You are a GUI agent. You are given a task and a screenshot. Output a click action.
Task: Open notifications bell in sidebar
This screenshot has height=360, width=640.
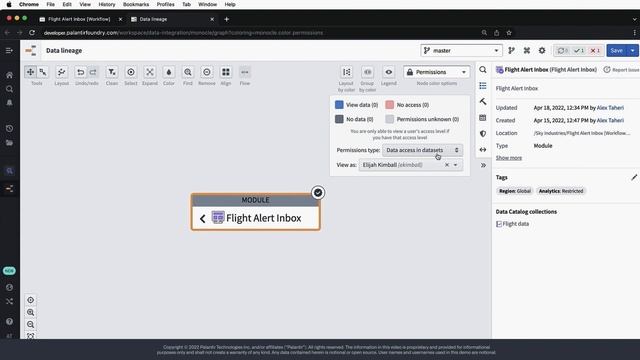[9, 103]
